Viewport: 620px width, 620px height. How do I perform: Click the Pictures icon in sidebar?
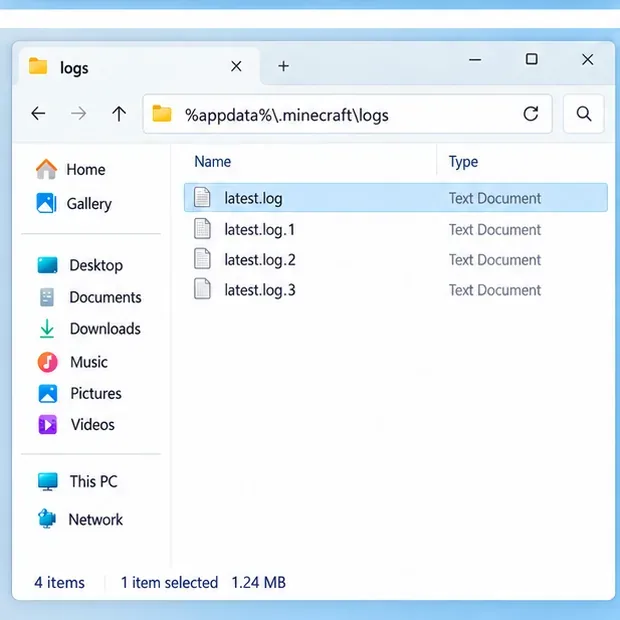pyautogui.click(x=48, y=394)
